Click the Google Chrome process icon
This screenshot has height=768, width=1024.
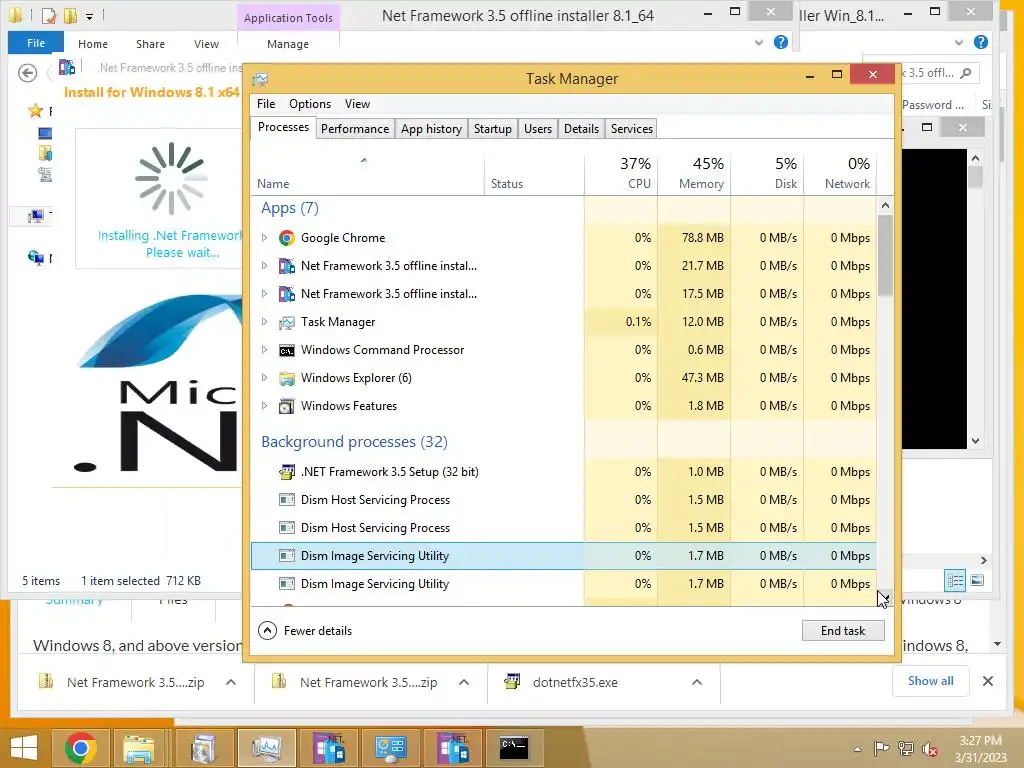tap(286, 238)
